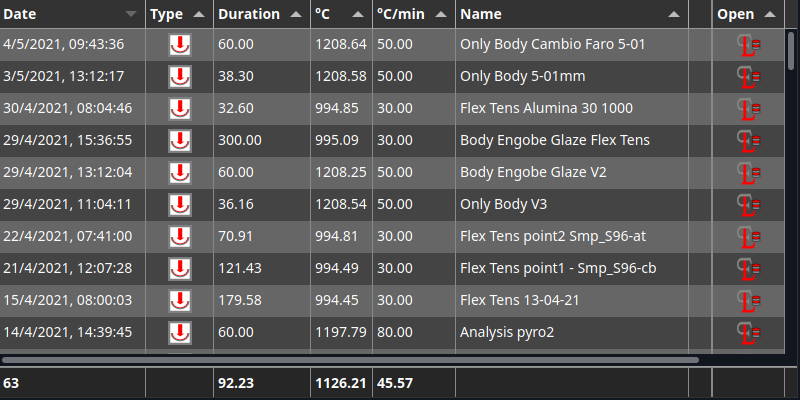Click temperature value 995.09
Image resolution: width=800 pixels, height=400 pixels.
[x=337, y=140]
